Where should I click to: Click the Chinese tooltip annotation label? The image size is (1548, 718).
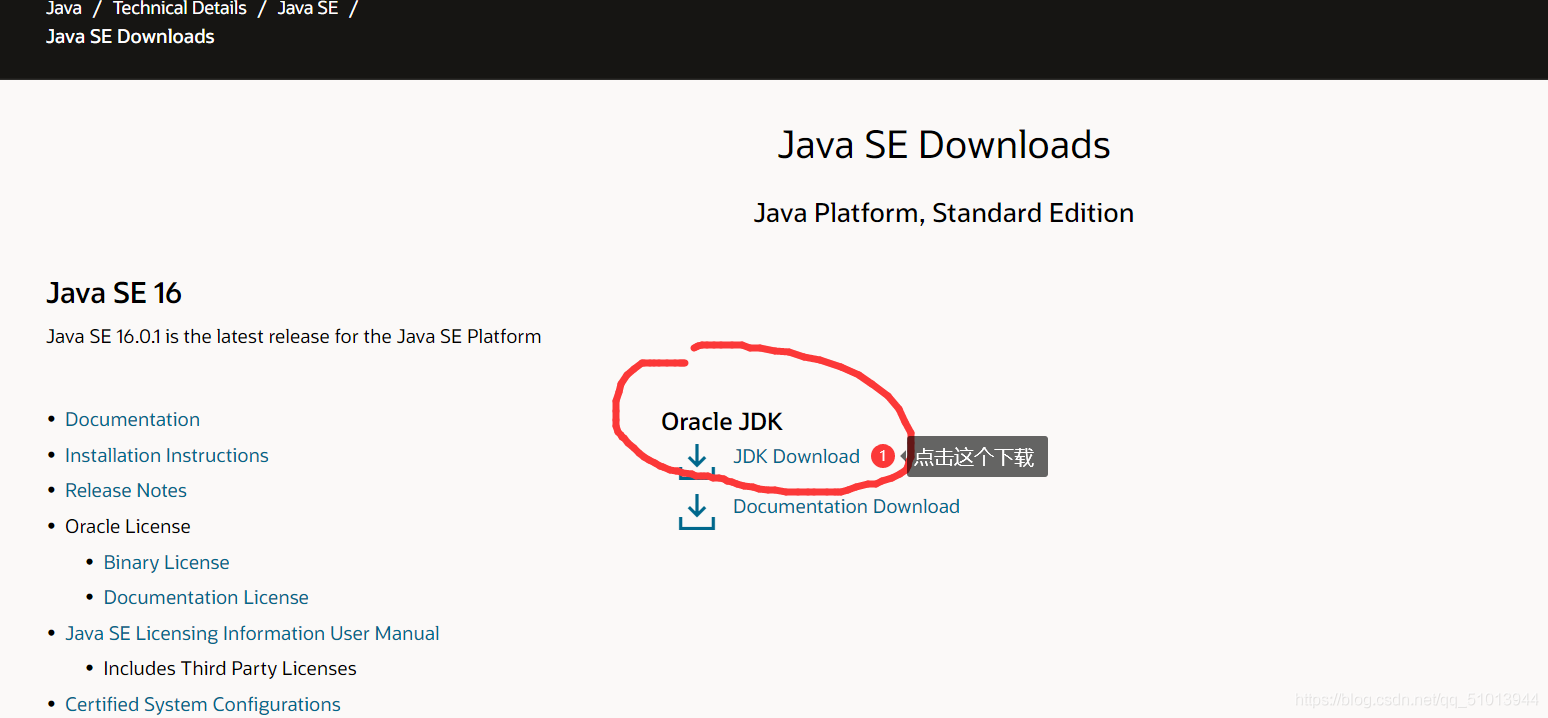click(x=977, y=456)
